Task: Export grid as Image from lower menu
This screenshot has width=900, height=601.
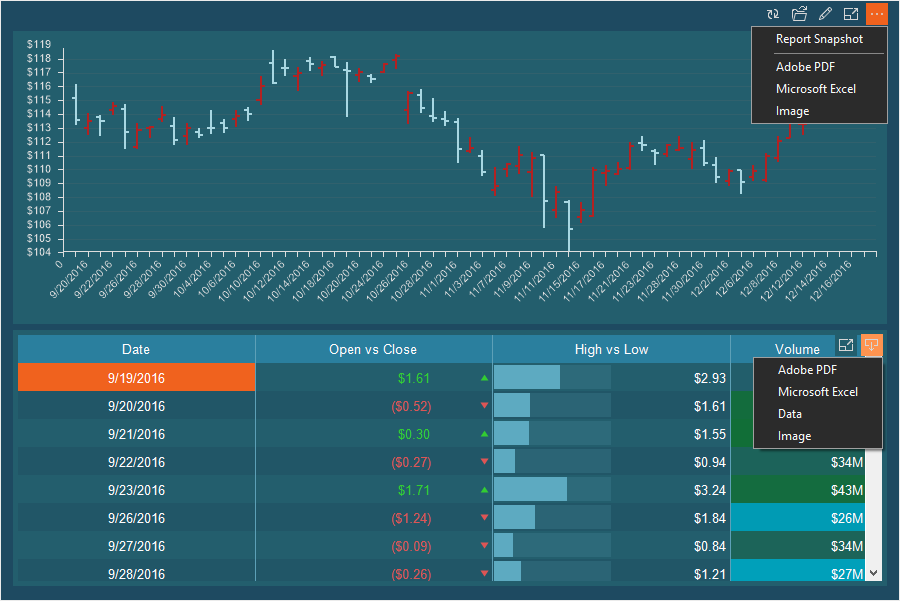Action: (794, 436)
